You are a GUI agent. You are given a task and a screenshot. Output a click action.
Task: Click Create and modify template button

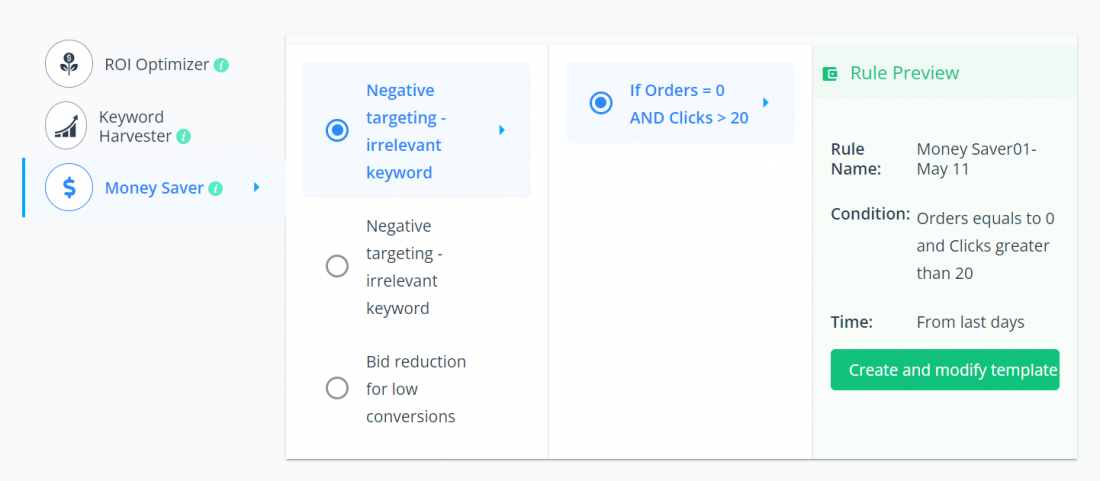click(945, 370)
